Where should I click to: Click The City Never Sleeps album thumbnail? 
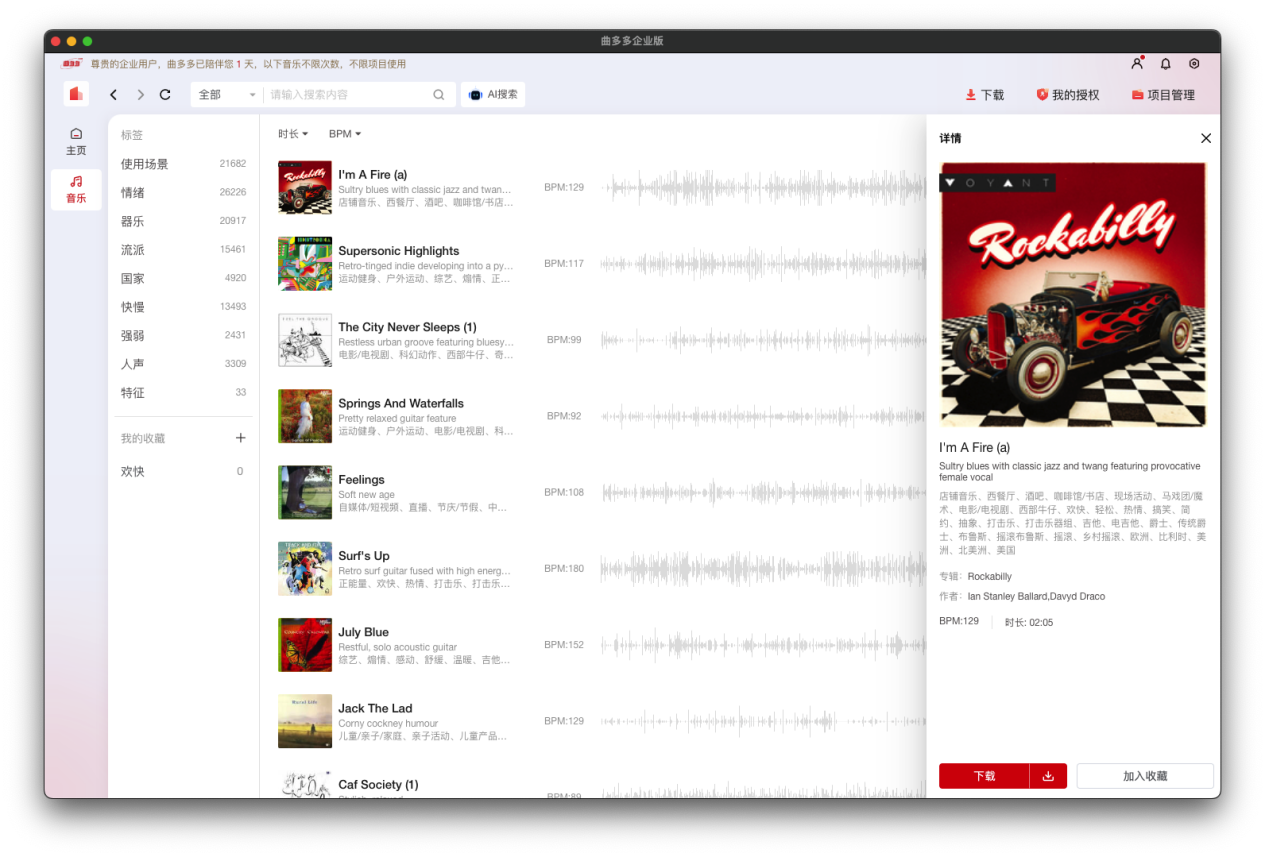[x=305, y=340]
